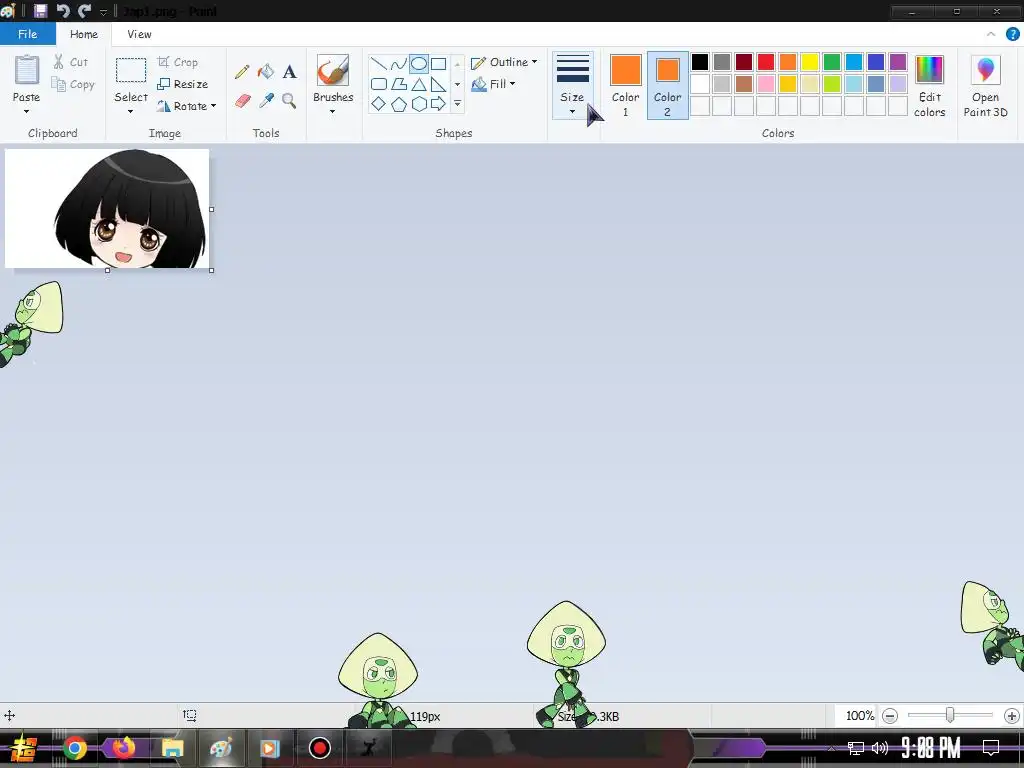Image resolution: width=1024 pixels, height=768 pixels.
Task: Choose the Right arrow shape
Action: point(438,104)
